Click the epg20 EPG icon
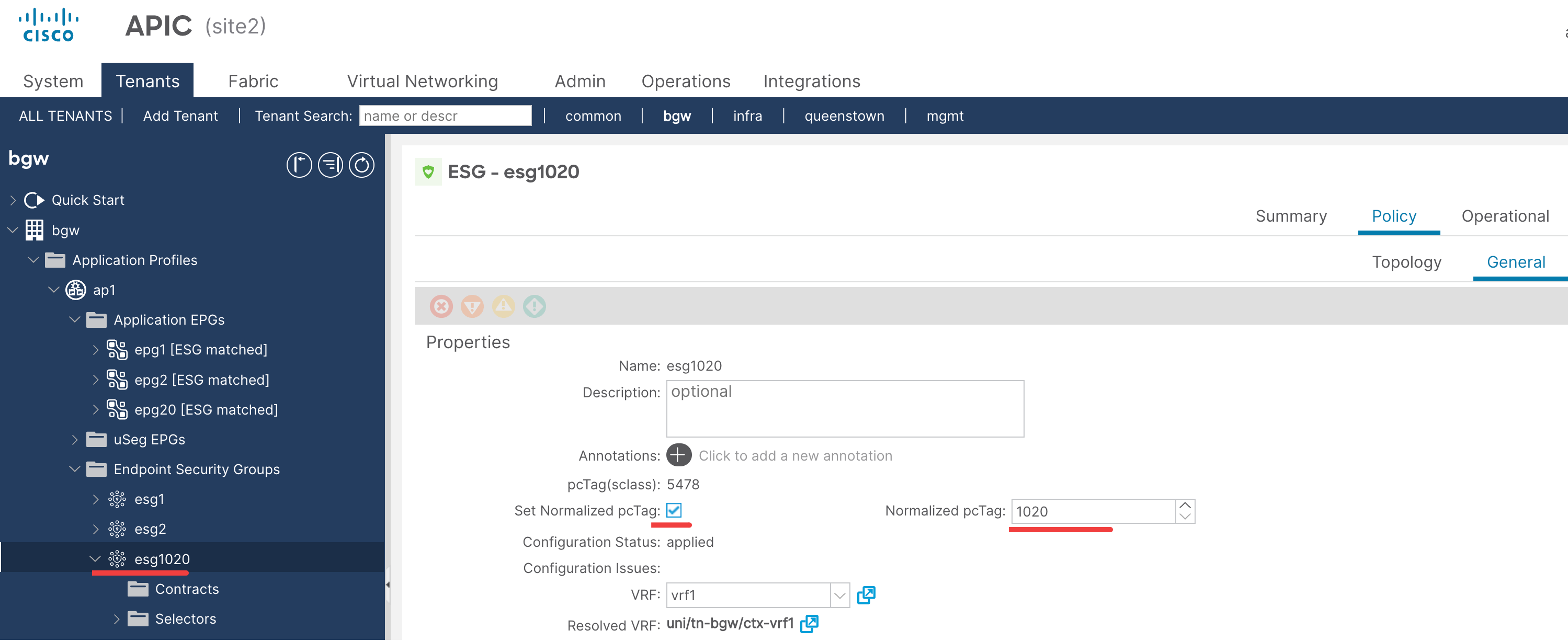Screen dimensions: 1568x642 point(117,409)
